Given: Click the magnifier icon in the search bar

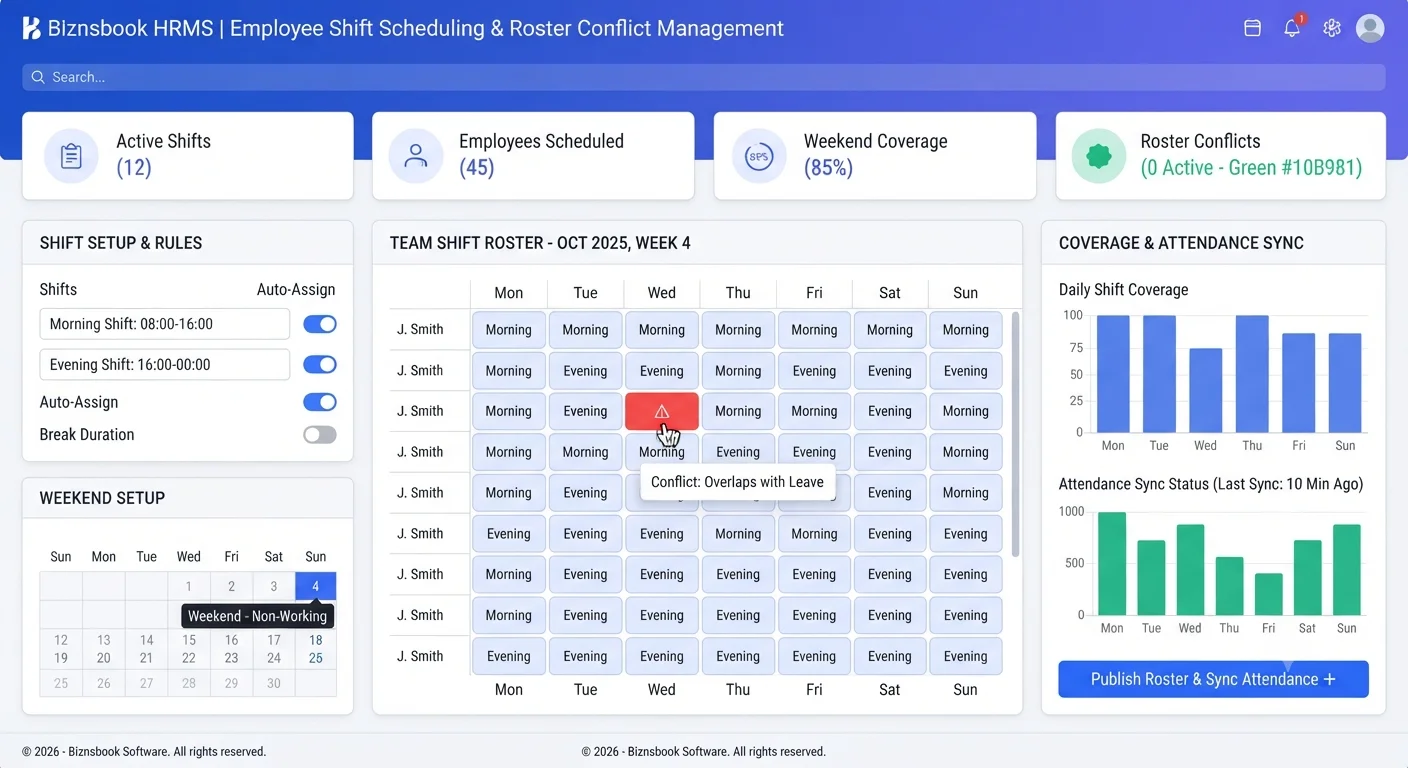Looking at the screenshot, I should tap(38, 77).
